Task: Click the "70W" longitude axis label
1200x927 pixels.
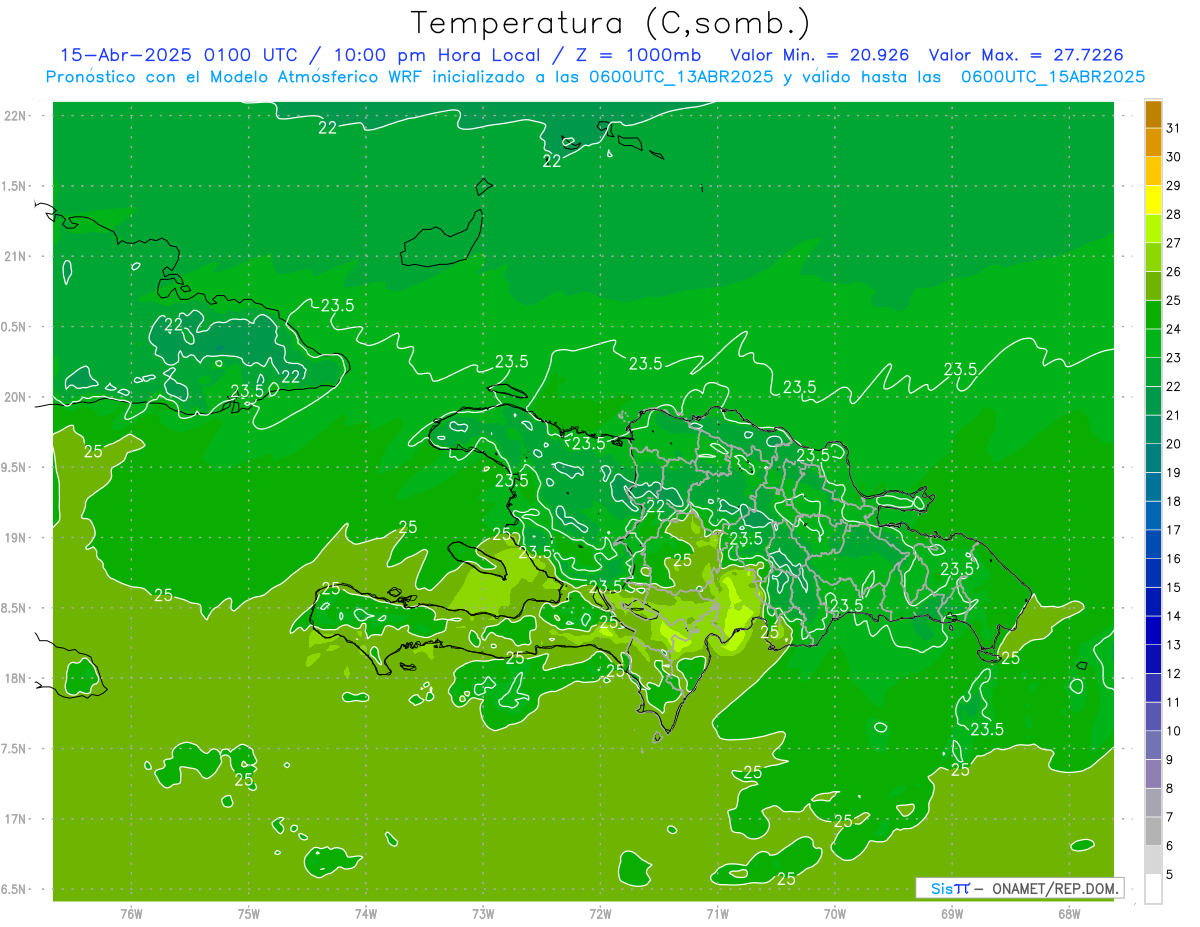Action: pyautogui.click(x=835, y=913)
